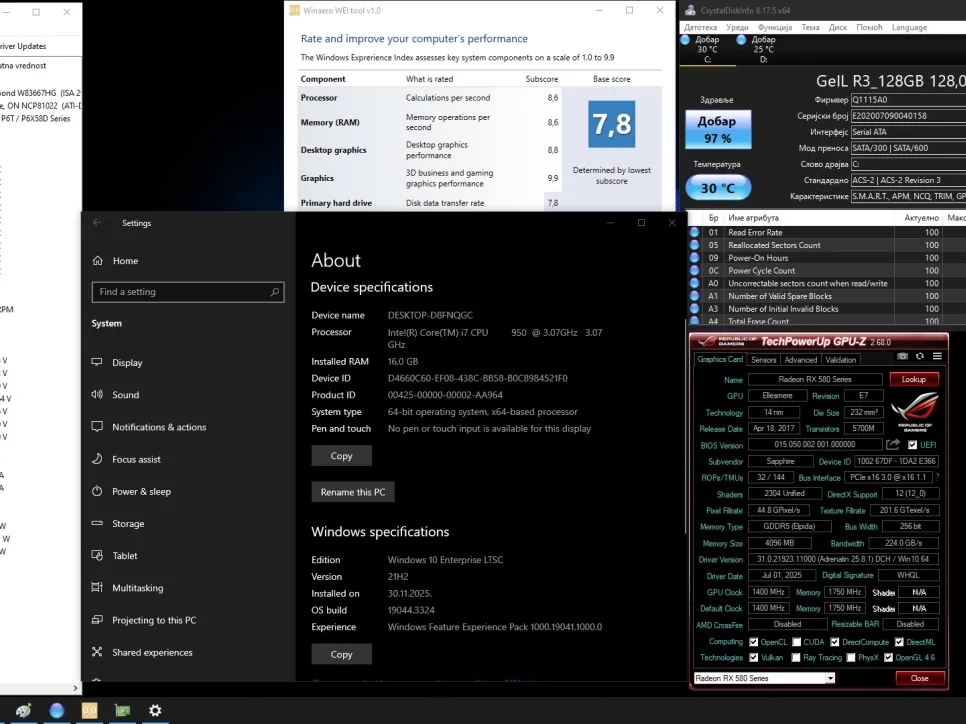Open the GPU-Z hamburger menu icon

click(937, 356)
